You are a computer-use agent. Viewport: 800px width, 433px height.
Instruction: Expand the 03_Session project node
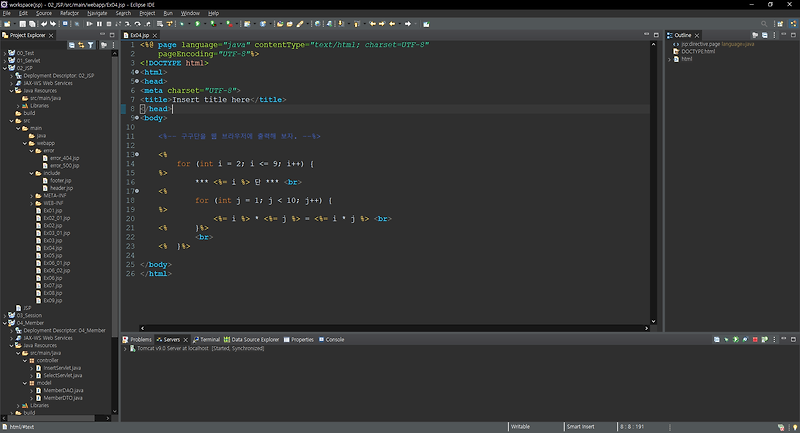tap(4, 315)
